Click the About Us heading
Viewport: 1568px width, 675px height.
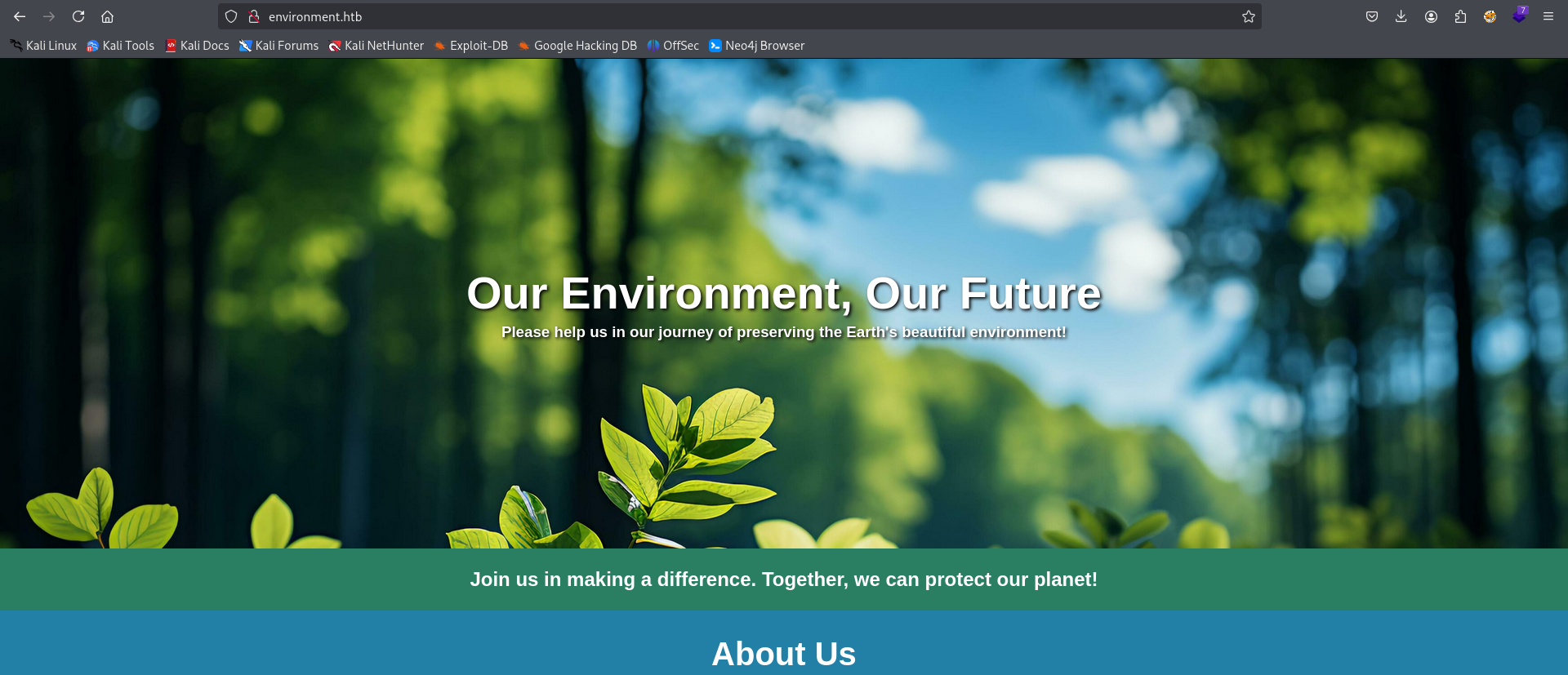783,654
